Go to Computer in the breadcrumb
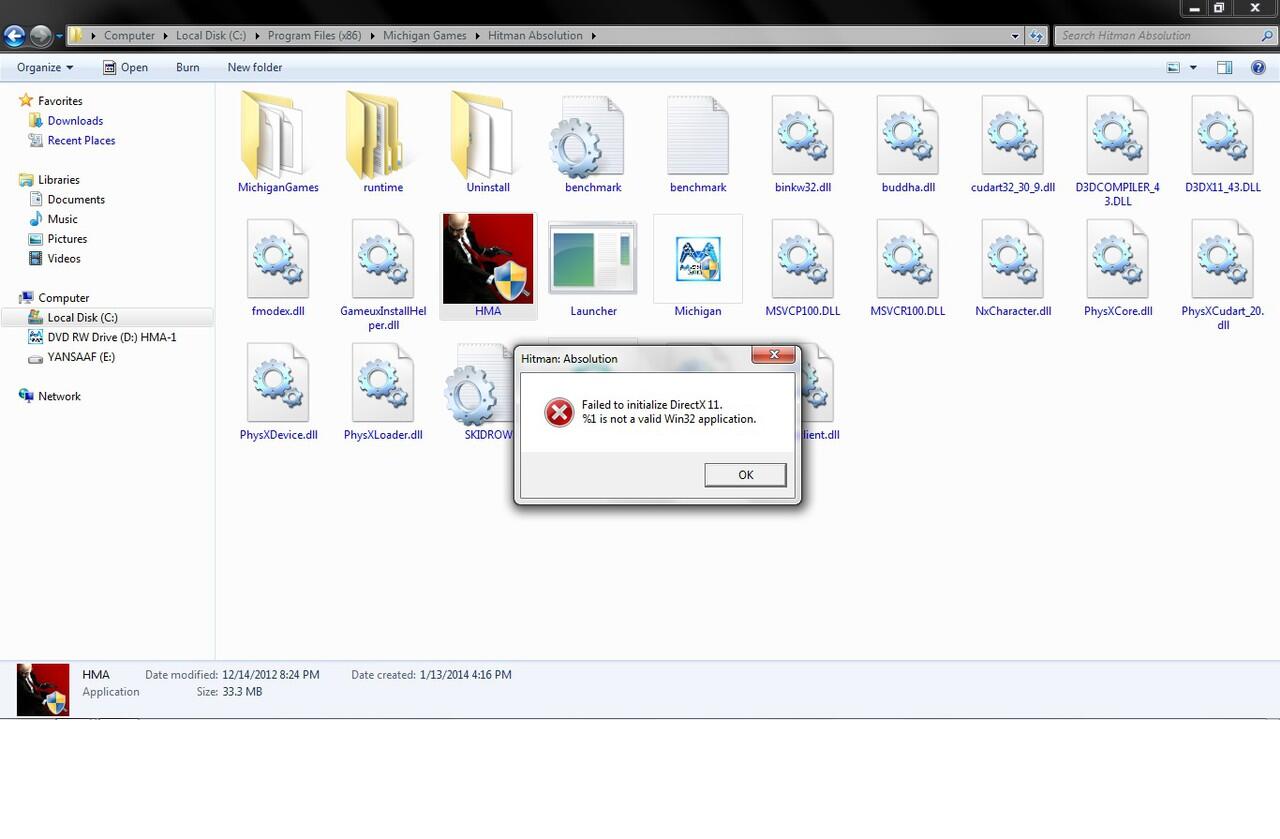This screenshot has width=1280, height=839. point(129,36)
